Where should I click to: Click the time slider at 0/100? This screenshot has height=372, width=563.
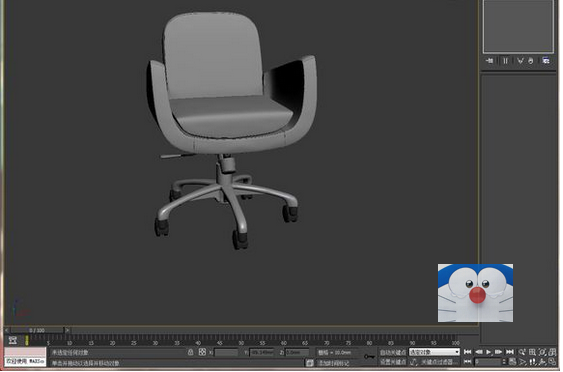click(37, 330)
